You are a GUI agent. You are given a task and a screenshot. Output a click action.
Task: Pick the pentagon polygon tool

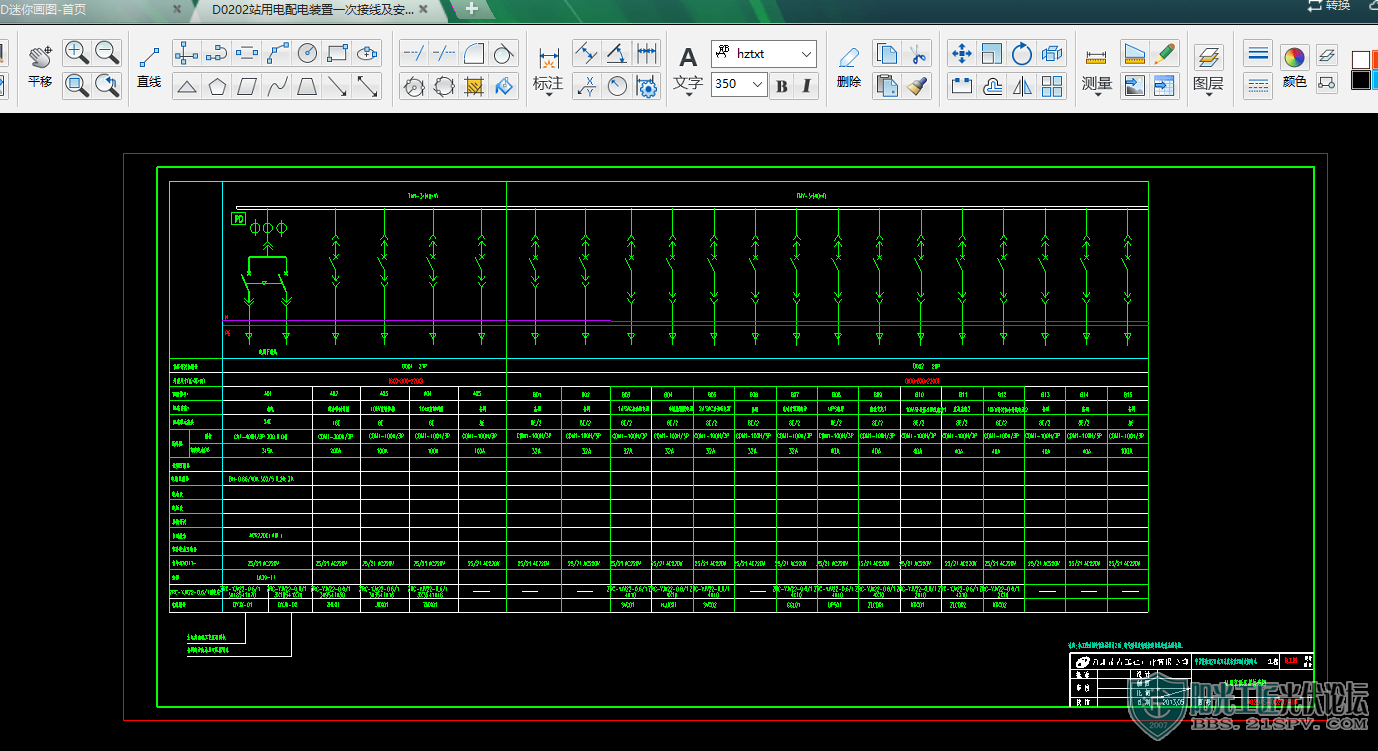pos(217,87)
